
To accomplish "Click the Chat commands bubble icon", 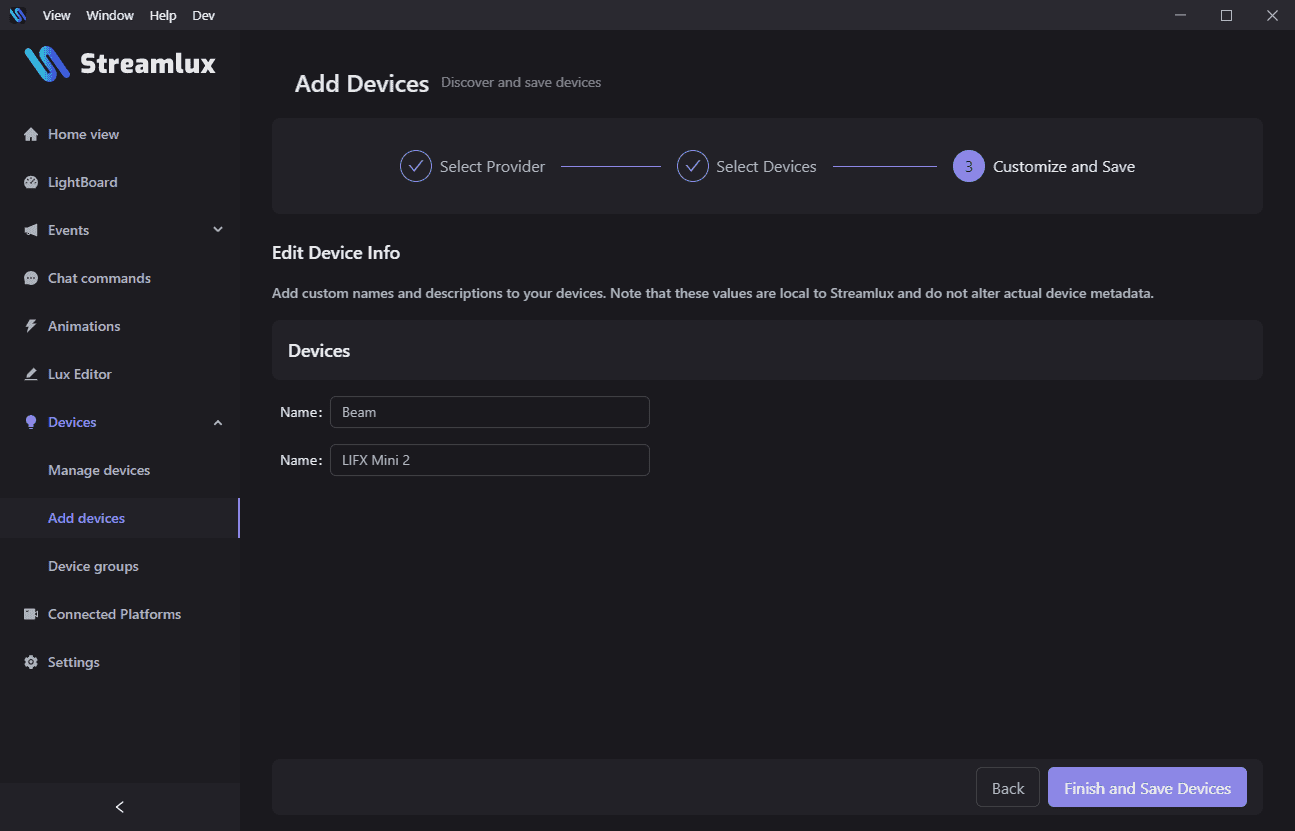I will pyautogui.click(x=30, y=279).
